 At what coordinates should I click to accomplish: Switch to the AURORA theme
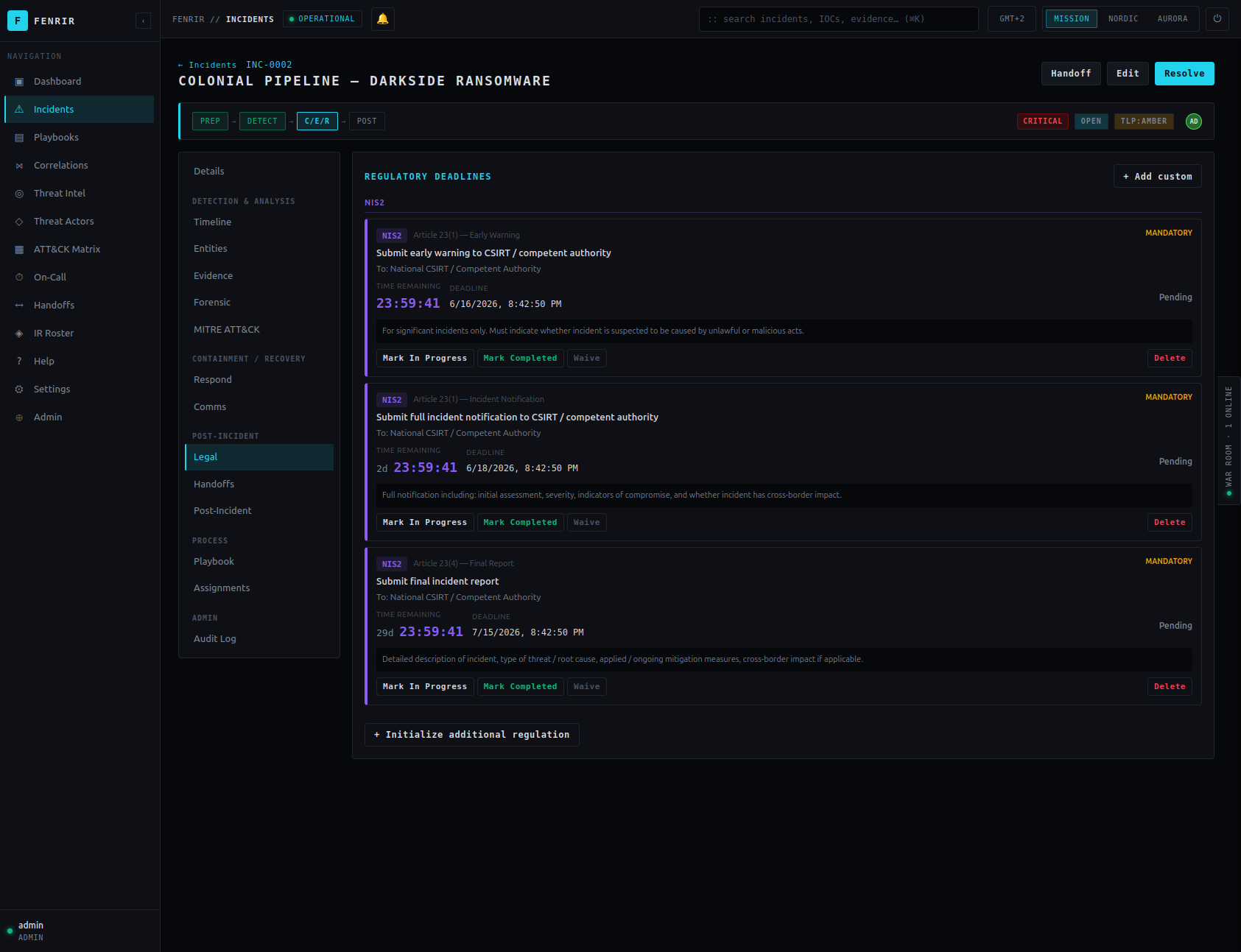[1173, 19]
